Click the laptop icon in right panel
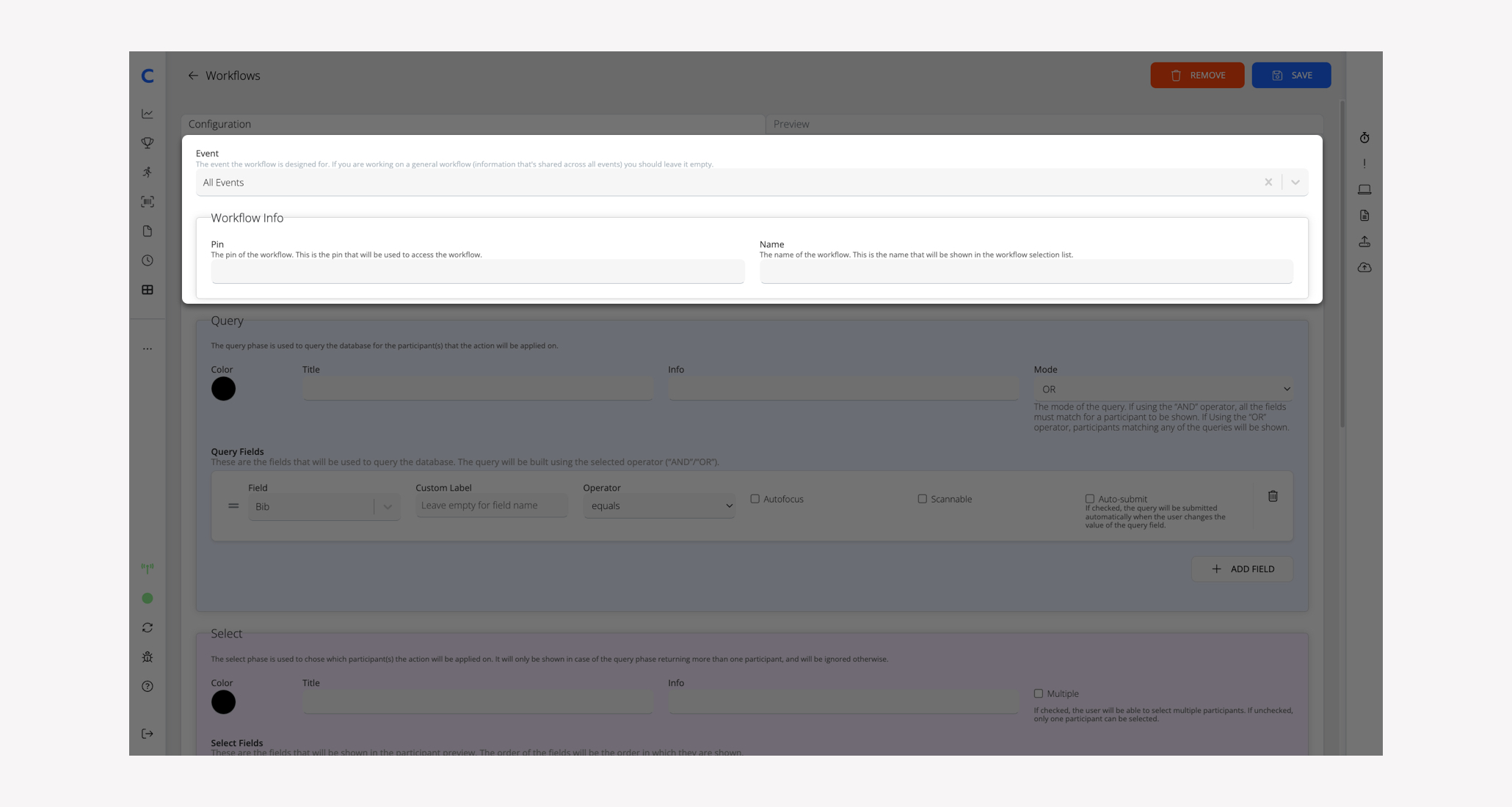Image resolution: width=1512 pixels, height=807 pixels. [x=1364, y=189]
